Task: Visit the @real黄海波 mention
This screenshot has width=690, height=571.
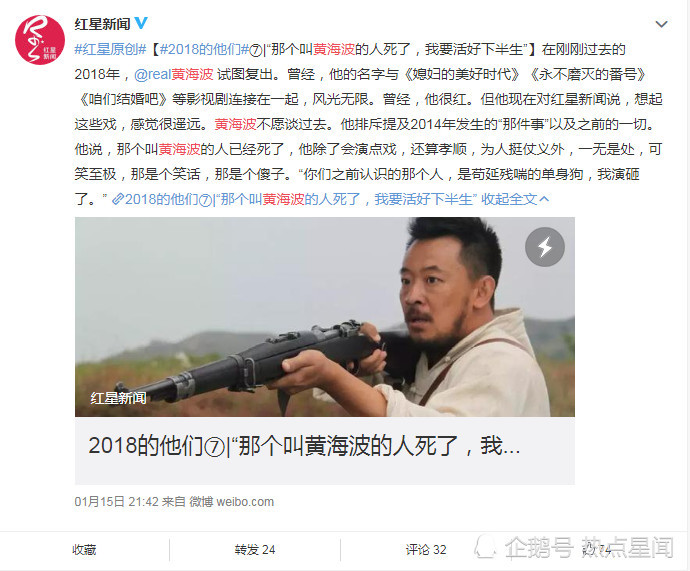Action: point(173,74)
